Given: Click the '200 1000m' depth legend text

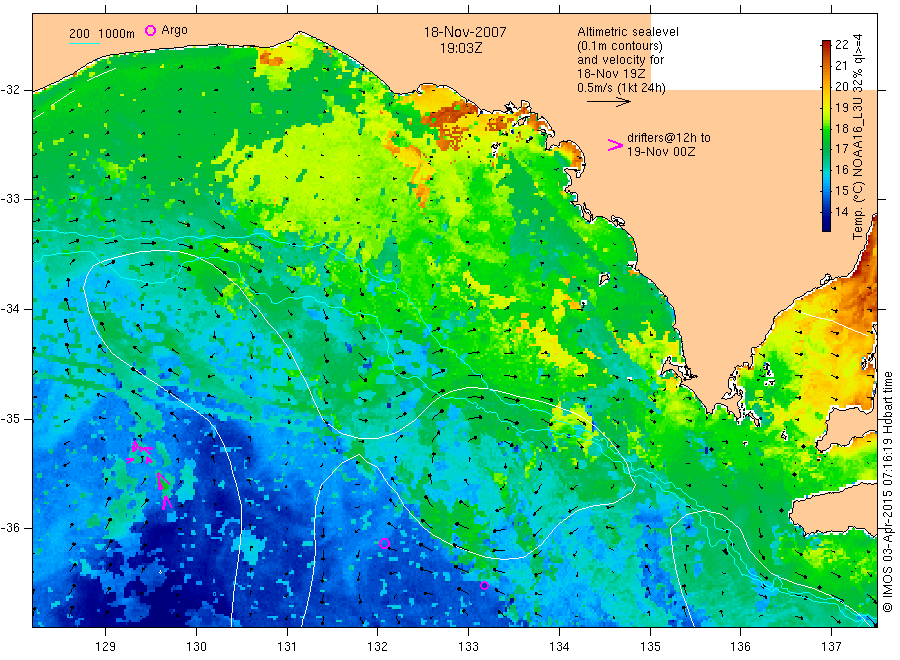Looking at the screenshot, I should 102,34.
